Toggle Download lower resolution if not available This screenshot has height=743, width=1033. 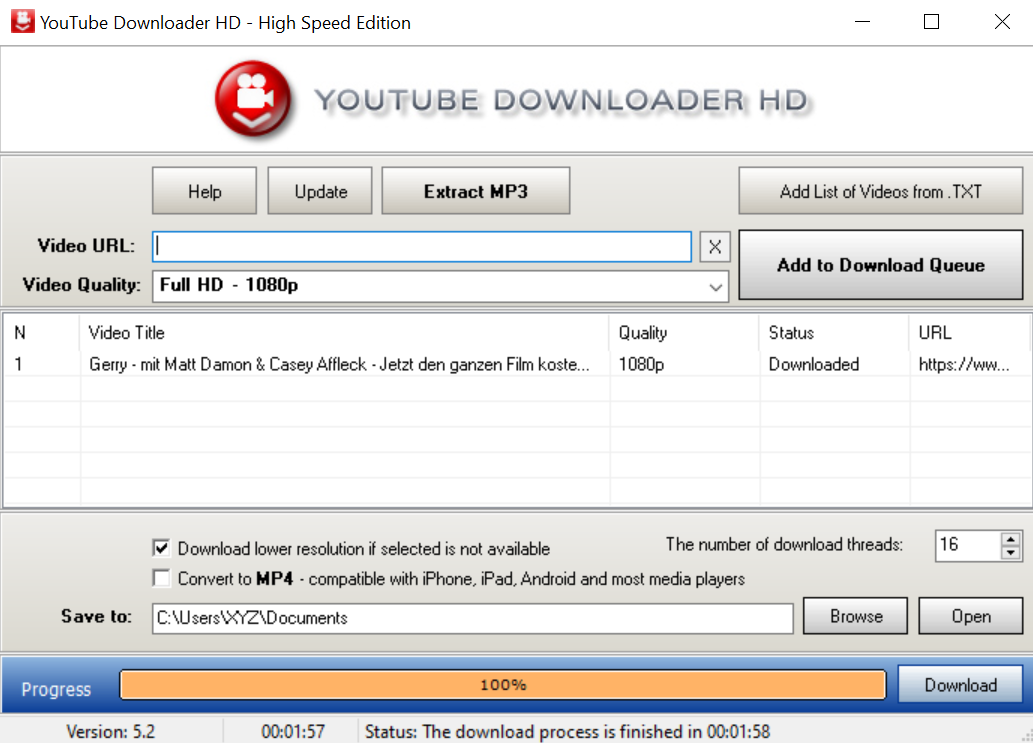tap(161, 548)
